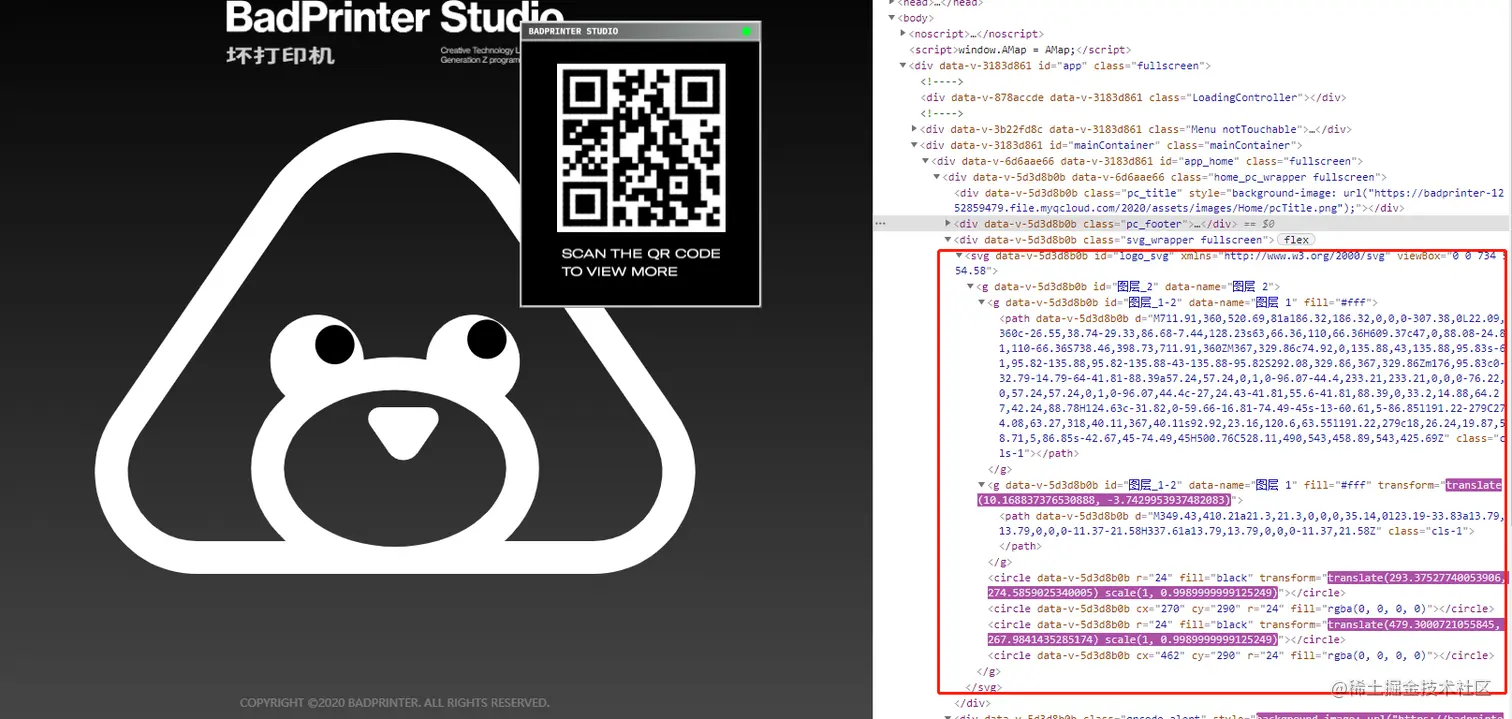The width and height of the screenshot is (1512, 719).
Task: Click the BadPrinter Studio page title
Action: click(395, 17)
